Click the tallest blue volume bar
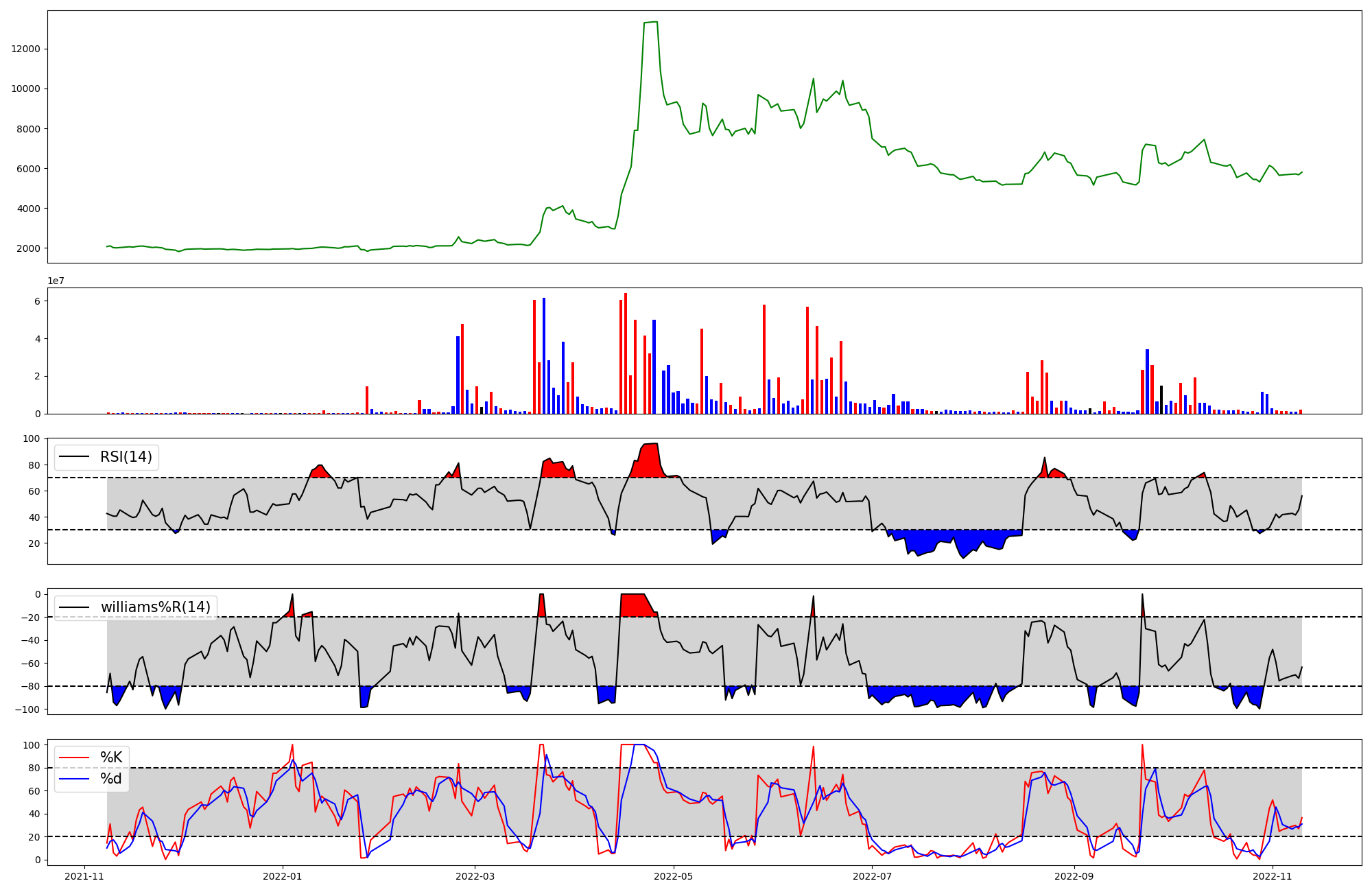 pyautogui.click(x=544, y=355)
